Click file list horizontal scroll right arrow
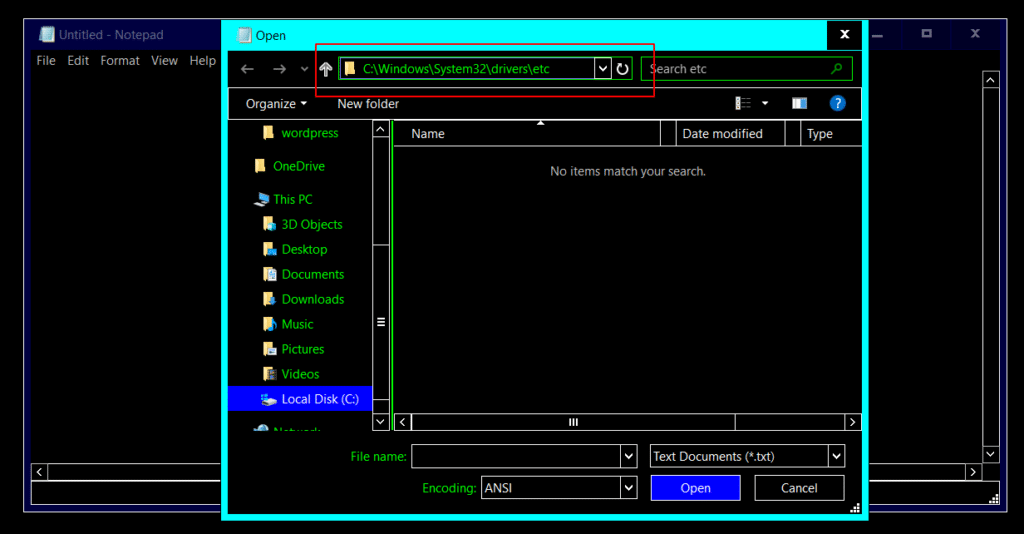1024x534 pixels. (852, 422)
